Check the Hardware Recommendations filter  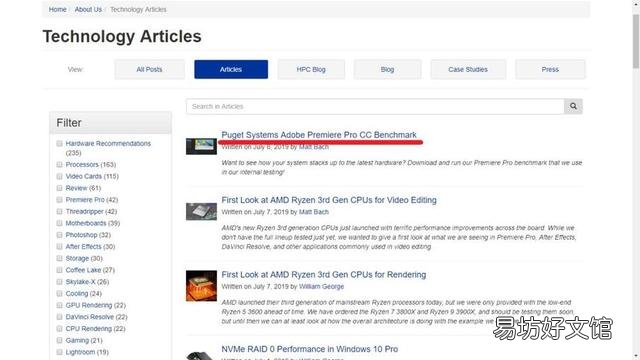coord(60,143)
